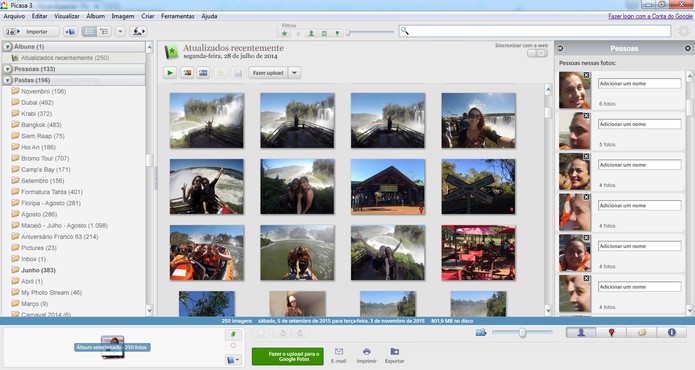The width and height of the screenshot is (695, 370).
Task: Create a movie presentation from the album
Action: (x=203, y=73)
